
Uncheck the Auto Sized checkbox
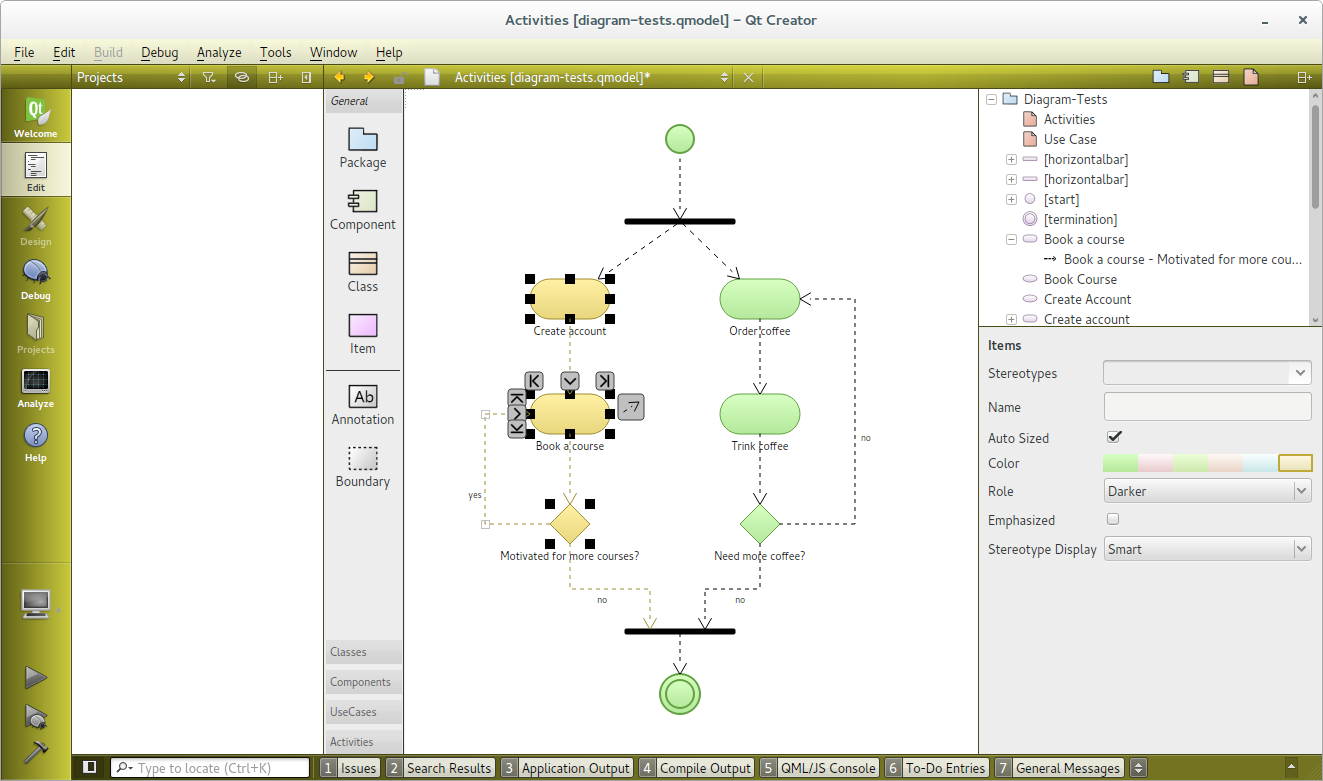point(1114,437)
